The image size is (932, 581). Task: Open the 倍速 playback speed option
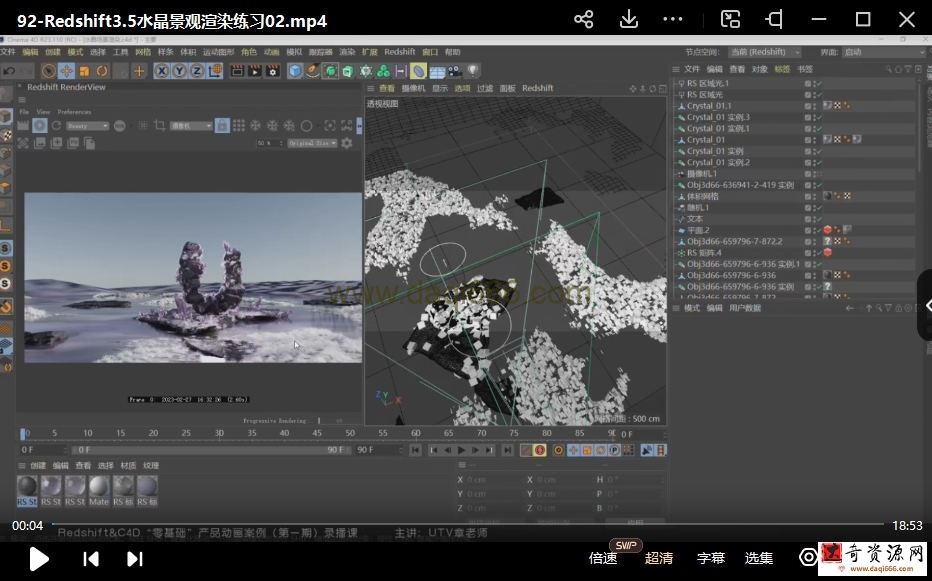tap(603, 558)
